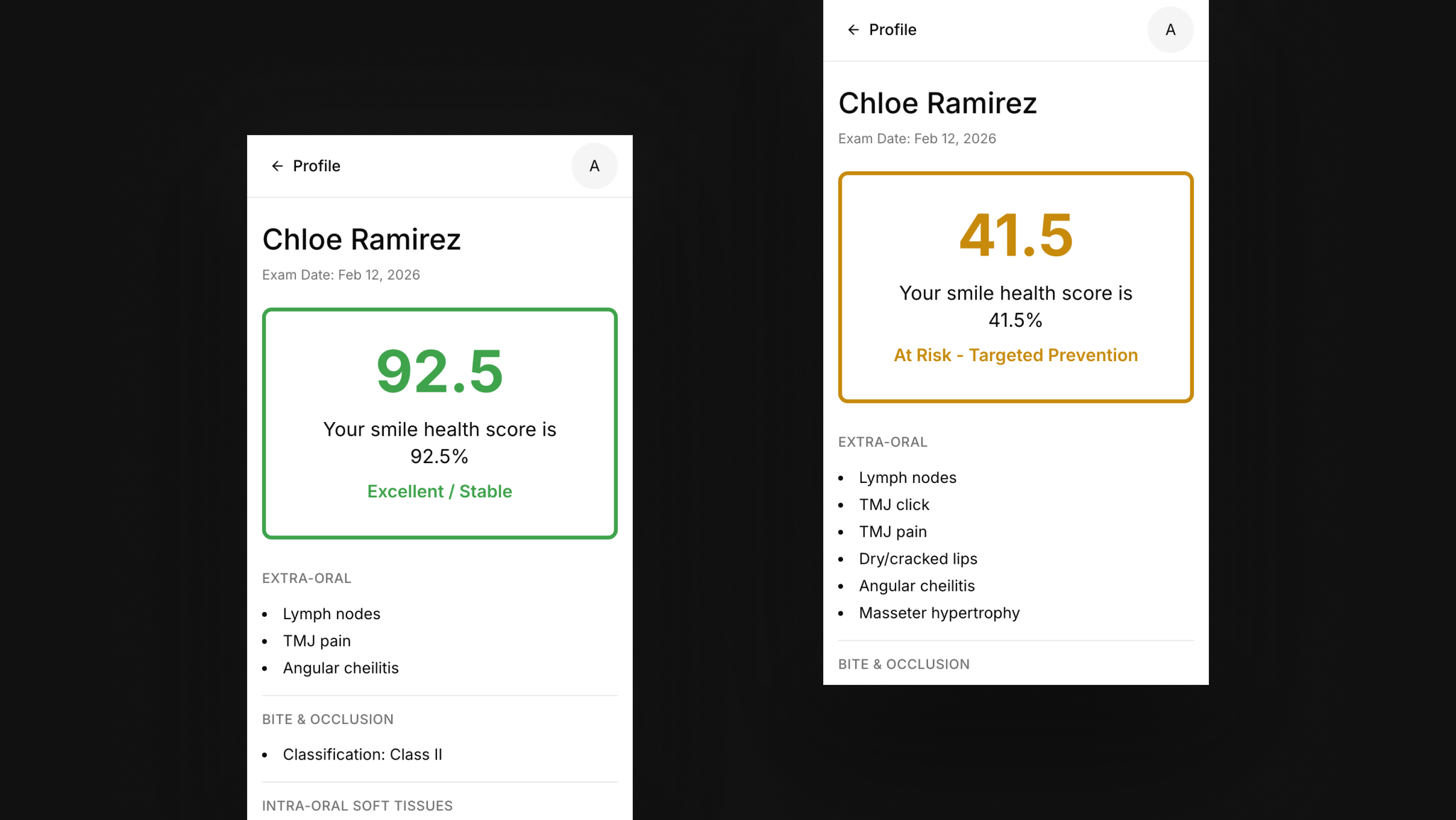
Task: Click the Classification: Class II entry
Action: point(362,754)
